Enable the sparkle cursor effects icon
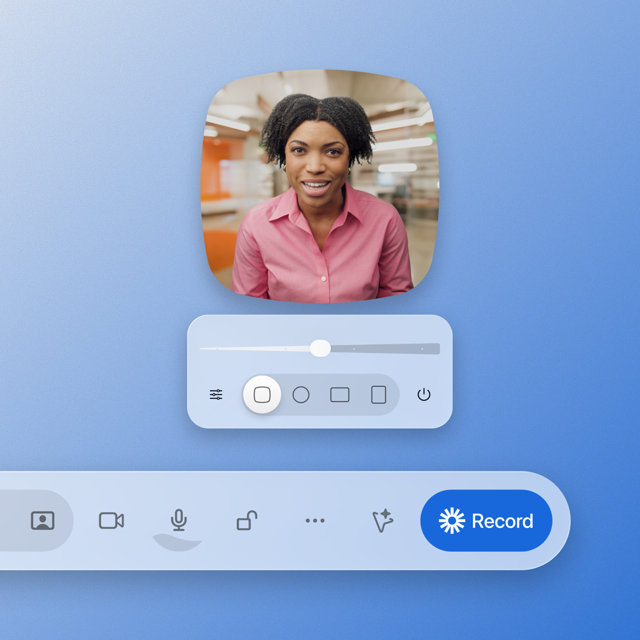Viewport: 640px width, 640px height. click(x=383, y=520)
